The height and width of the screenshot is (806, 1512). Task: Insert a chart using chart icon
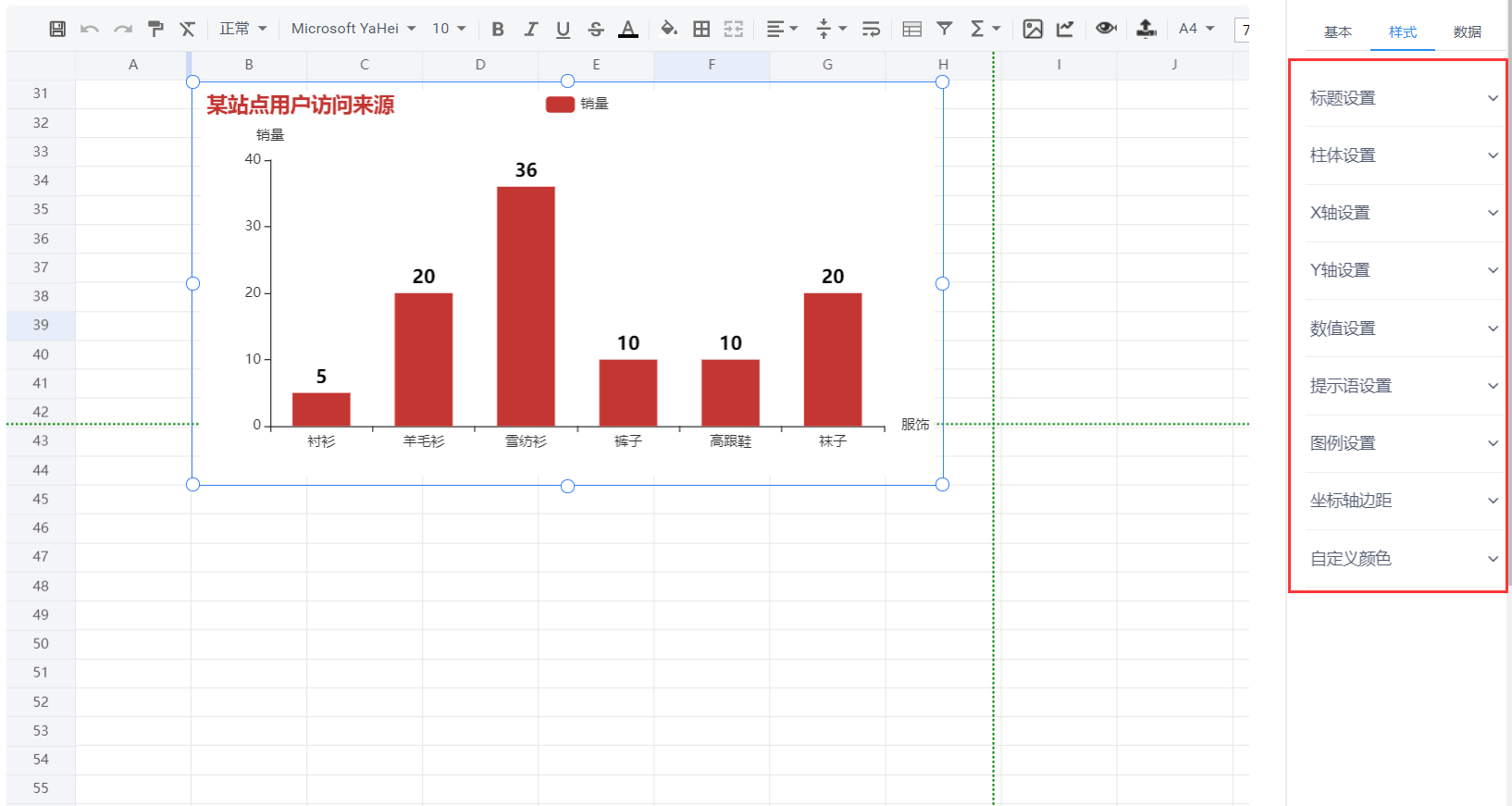point(1065,29)
